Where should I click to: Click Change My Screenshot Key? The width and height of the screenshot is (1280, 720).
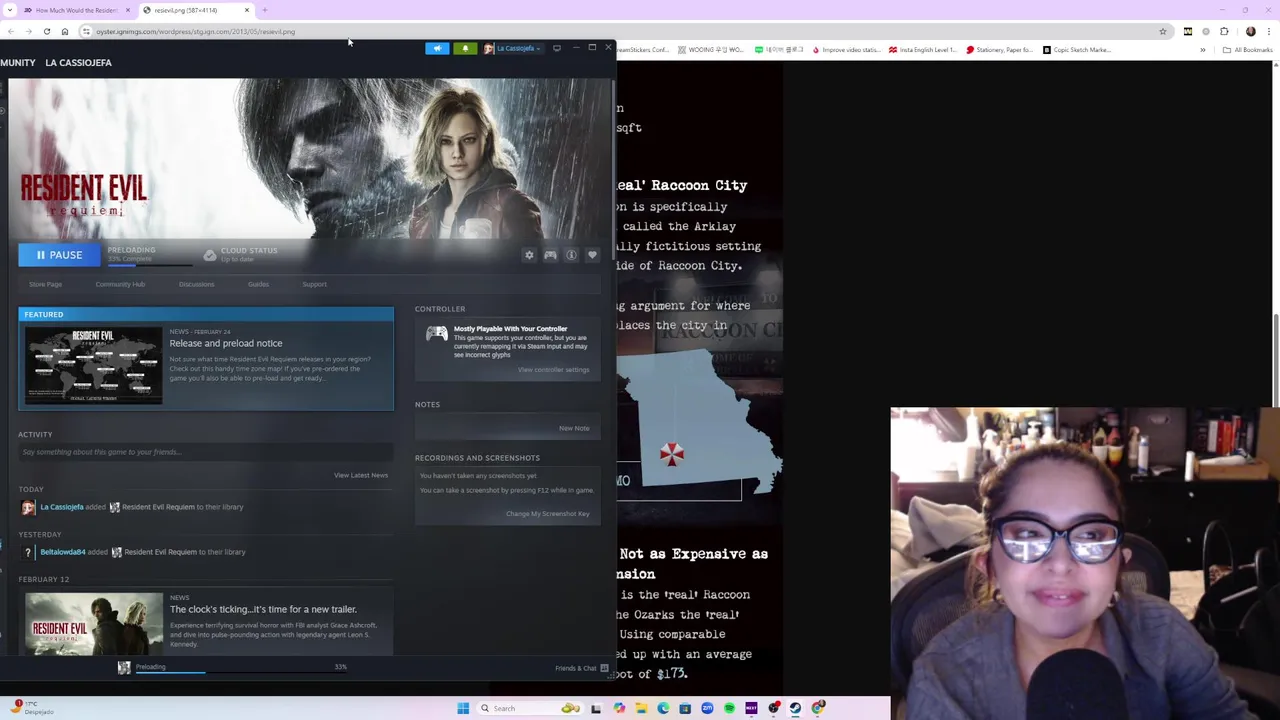point(547,514)
